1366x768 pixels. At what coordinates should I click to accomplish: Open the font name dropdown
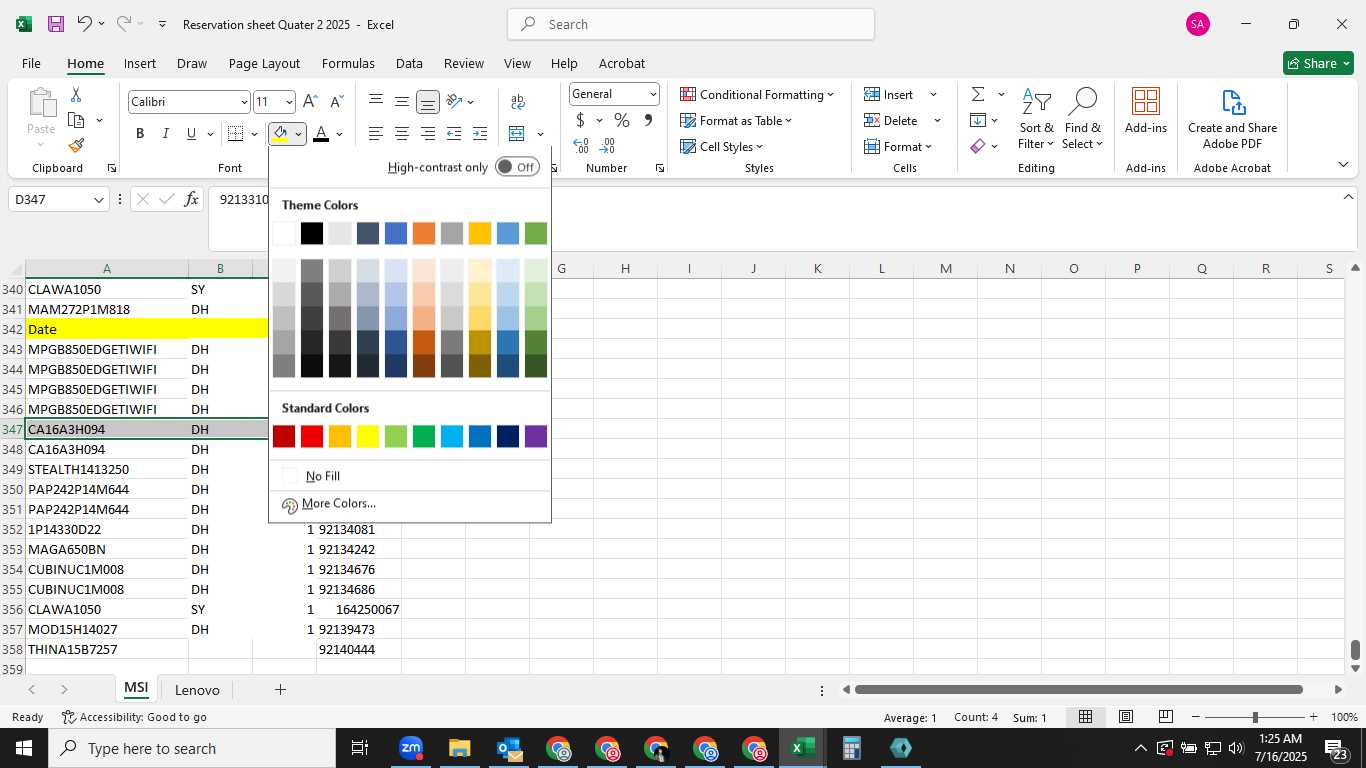tap(243, 102)
